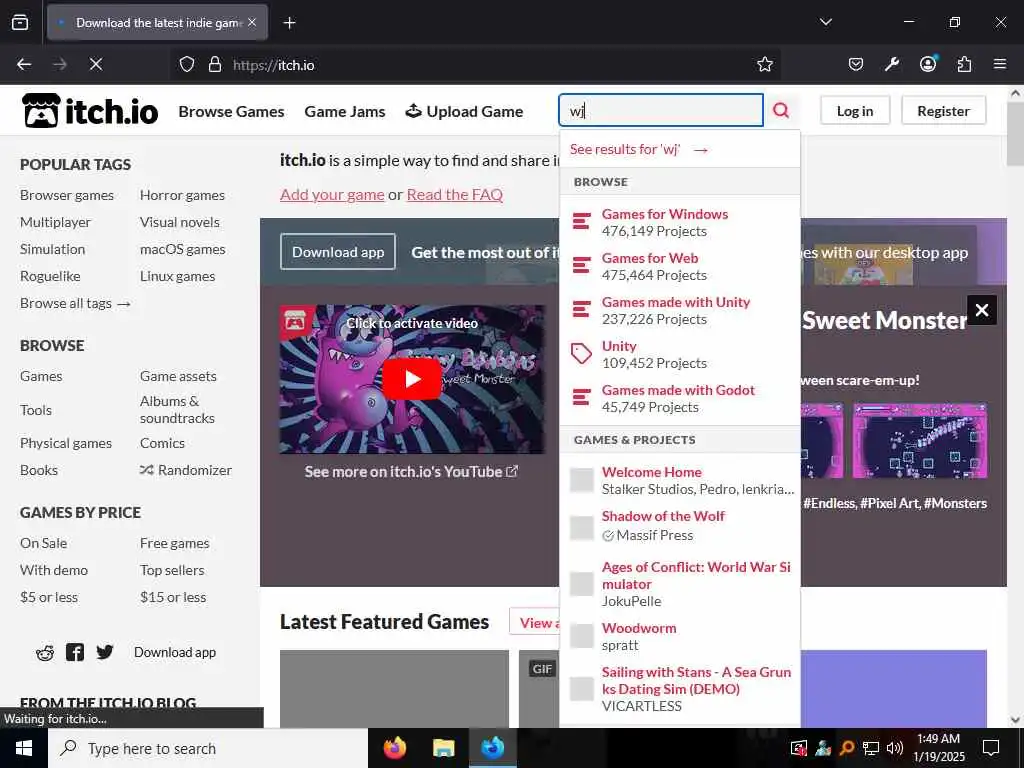Image resolution: width=1024 pixels, height=768 pixels.
Task: Click the Download app banner button
Action: pyautogui.click(x=338, y=252)
